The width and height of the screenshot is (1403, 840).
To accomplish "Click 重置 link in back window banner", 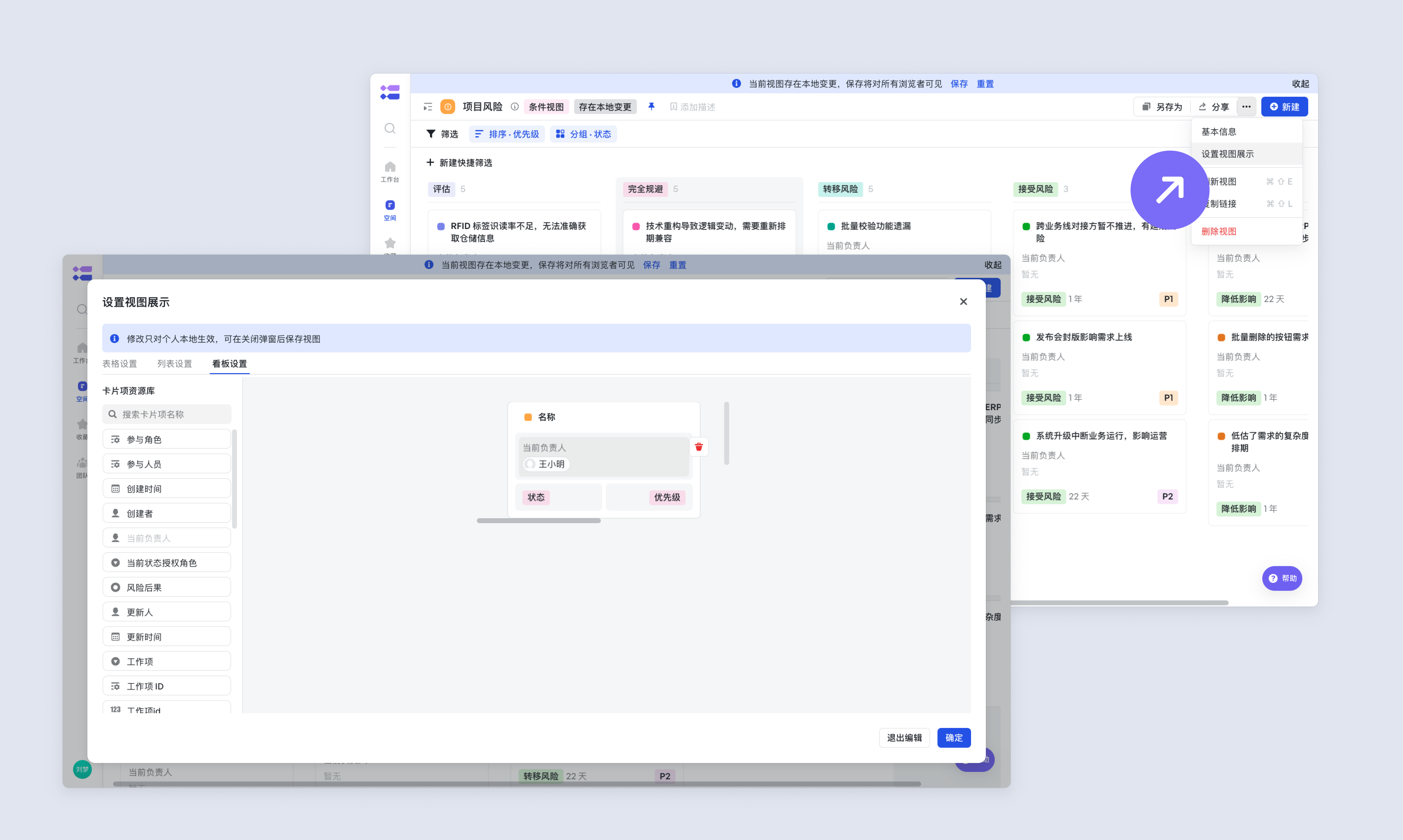I will tap(985, 84).
